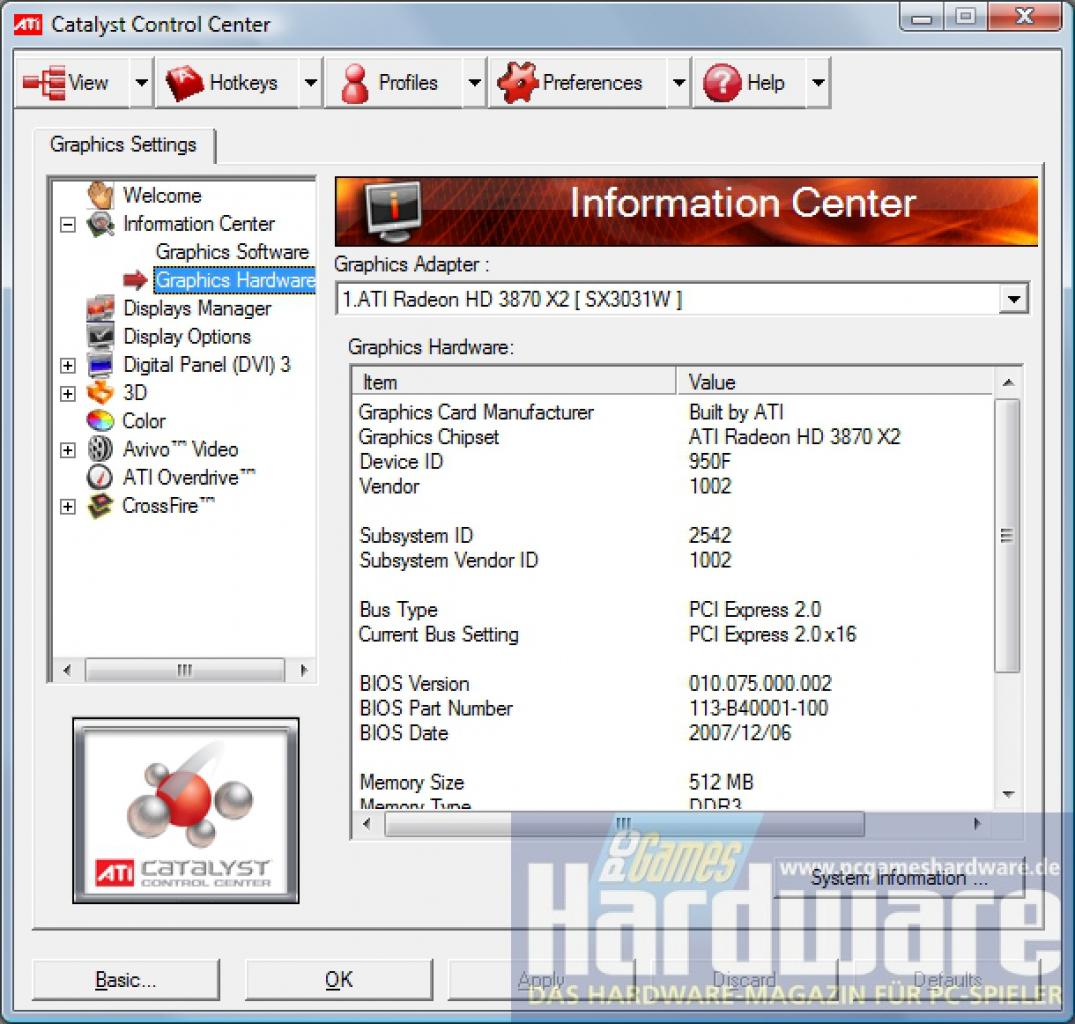Click the Bus Type value PCI Express 2.0
Screen dimensions: 1075x1024
click(755, 609)
